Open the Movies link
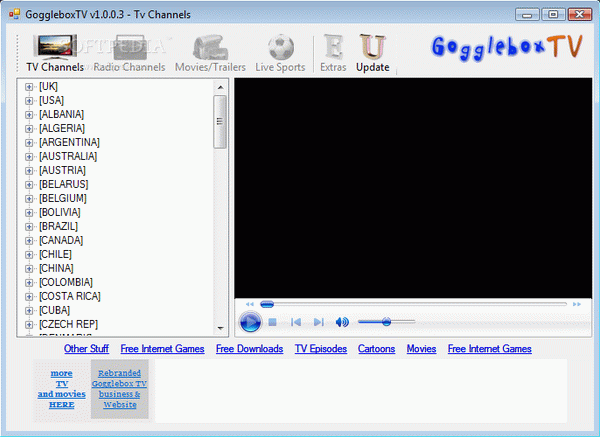The height and width of the screenshot is (437, 600). pyautogui.click(x=421, y=349)
